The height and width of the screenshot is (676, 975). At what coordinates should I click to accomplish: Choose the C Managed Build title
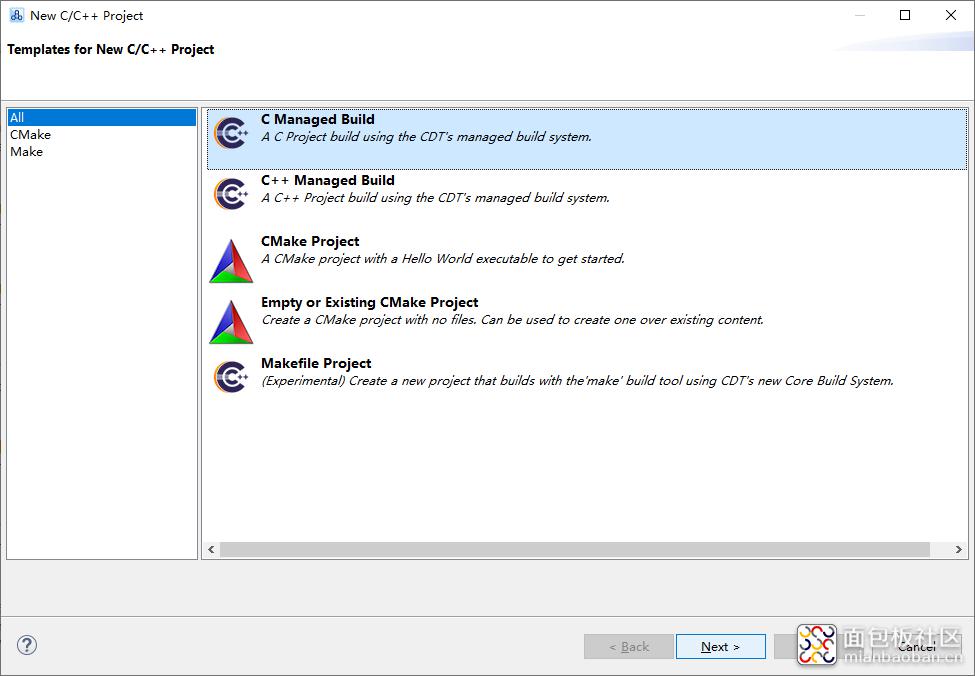(x=318, y=119)
